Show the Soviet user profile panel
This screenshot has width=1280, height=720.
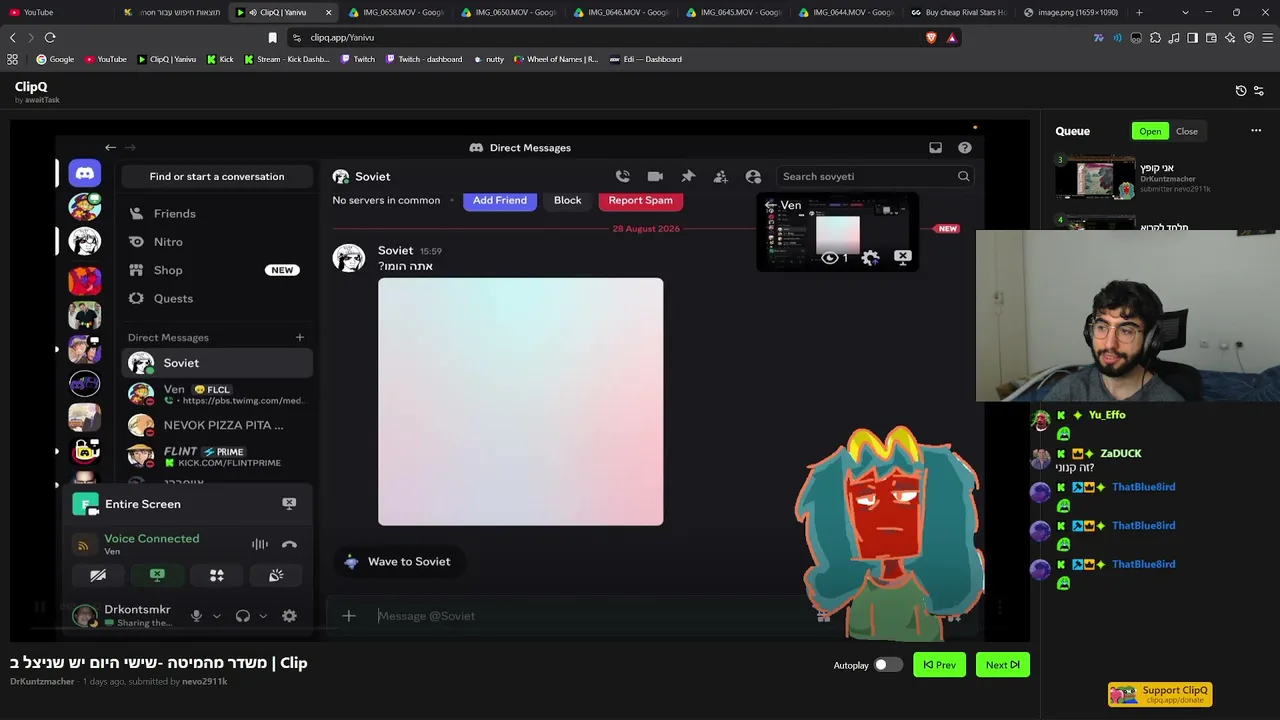point(753,176)
